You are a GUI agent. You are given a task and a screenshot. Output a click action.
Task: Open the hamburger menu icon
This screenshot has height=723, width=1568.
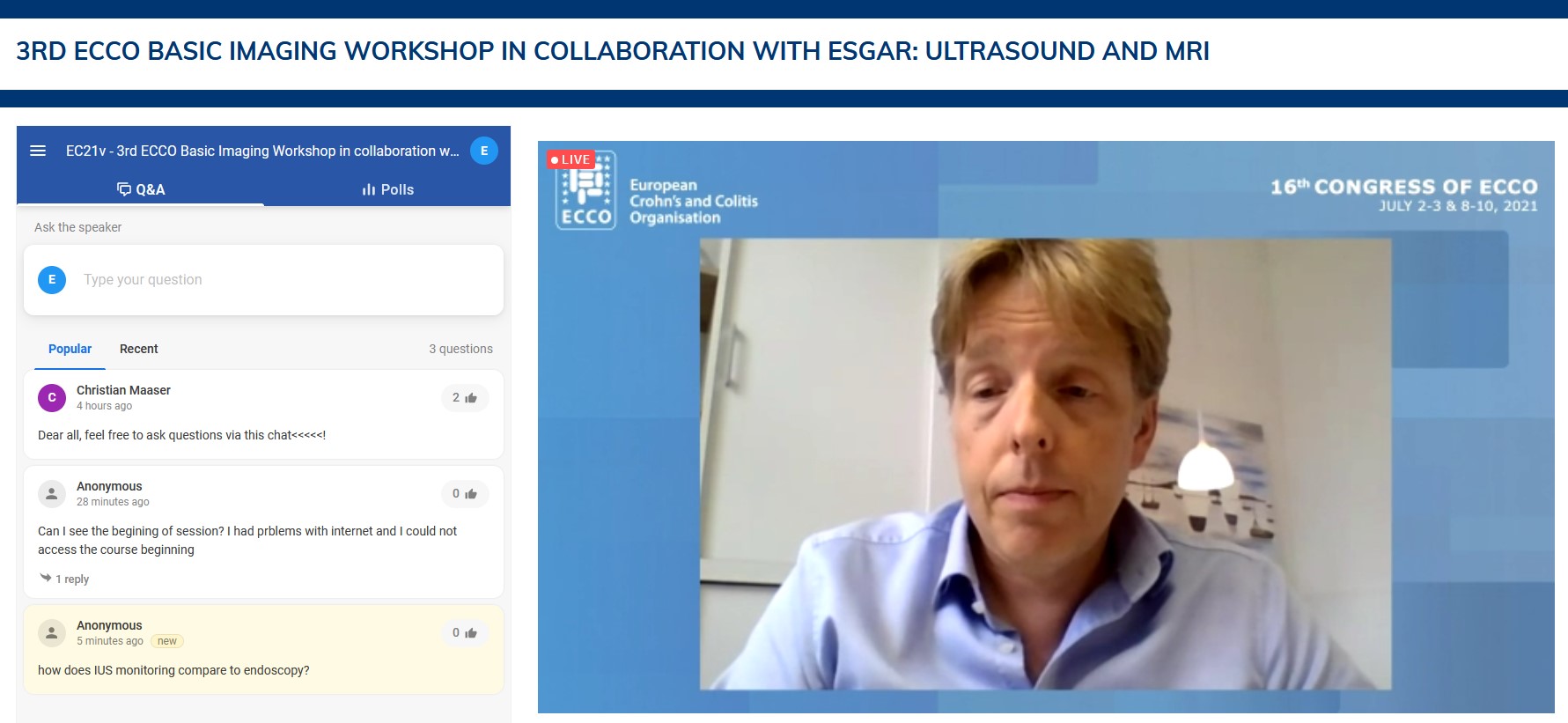click(38, 151)
